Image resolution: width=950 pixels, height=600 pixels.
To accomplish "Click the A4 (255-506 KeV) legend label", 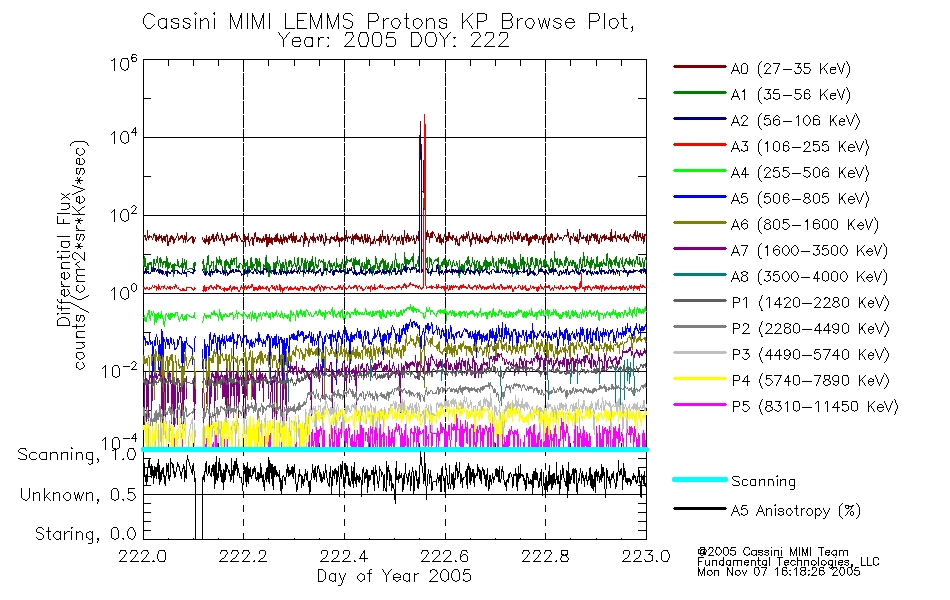I will [800, 173].
